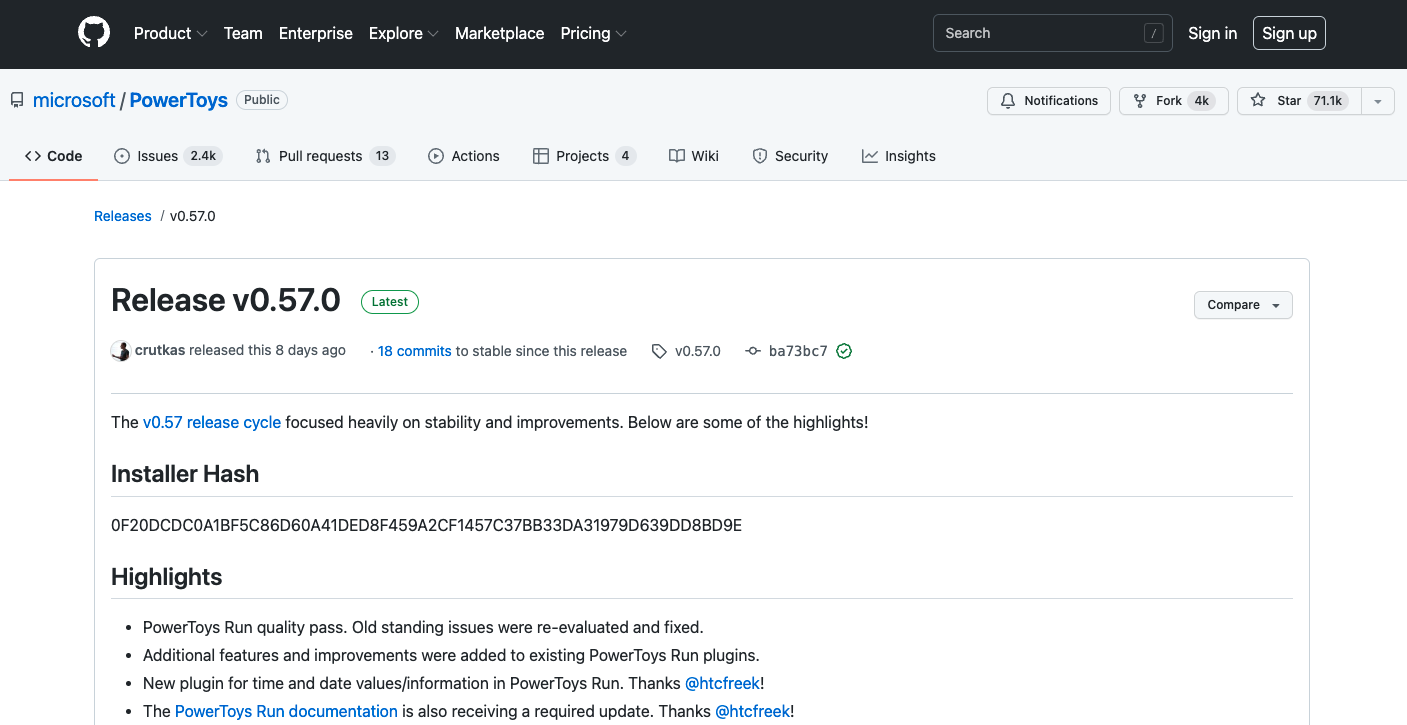Switch to the Code tab
This screenshot has width=1407, height=725.
coord(54,156)
